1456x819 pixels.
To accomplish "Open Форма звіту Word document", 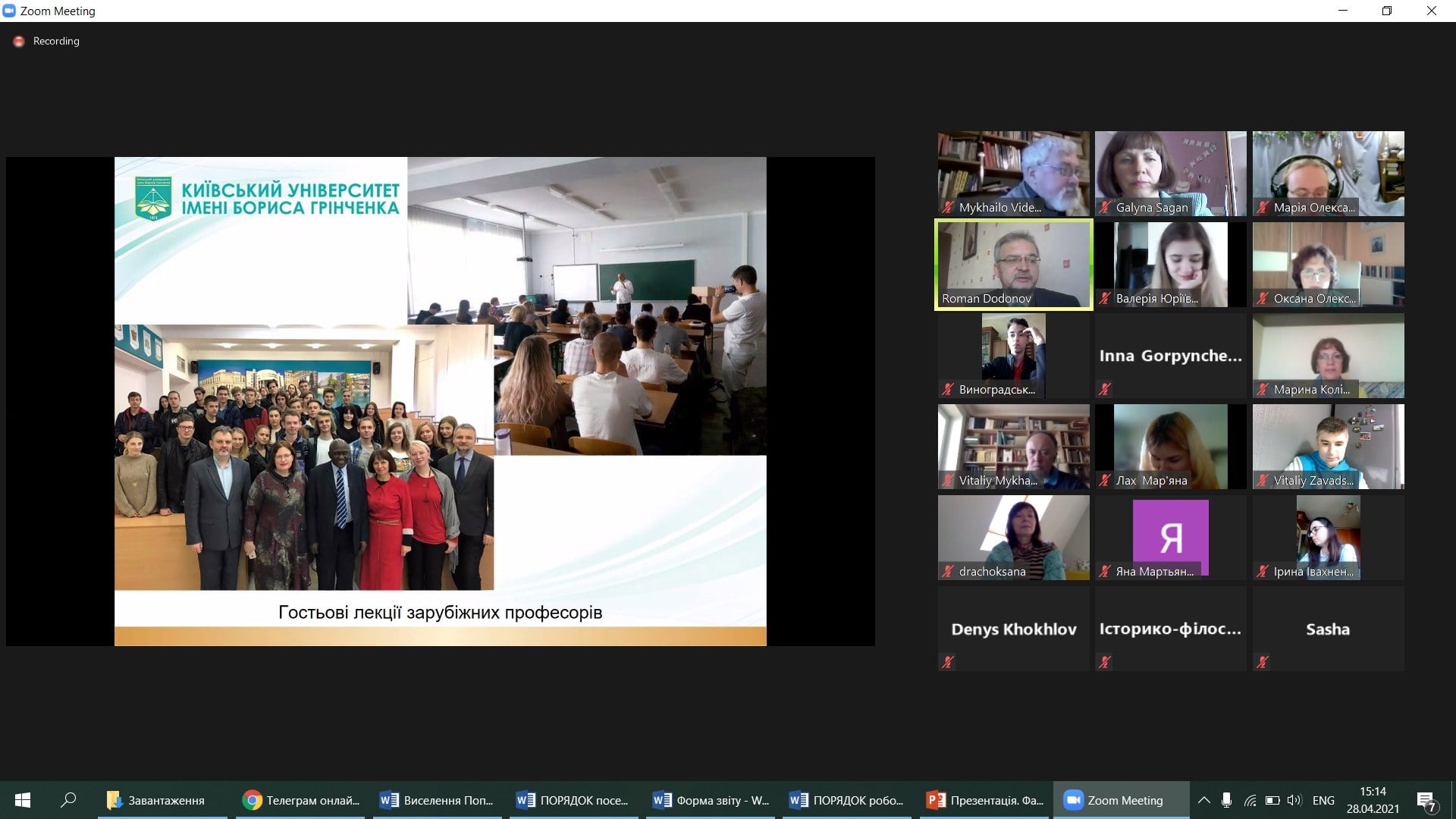I will (x=711, y=800).
